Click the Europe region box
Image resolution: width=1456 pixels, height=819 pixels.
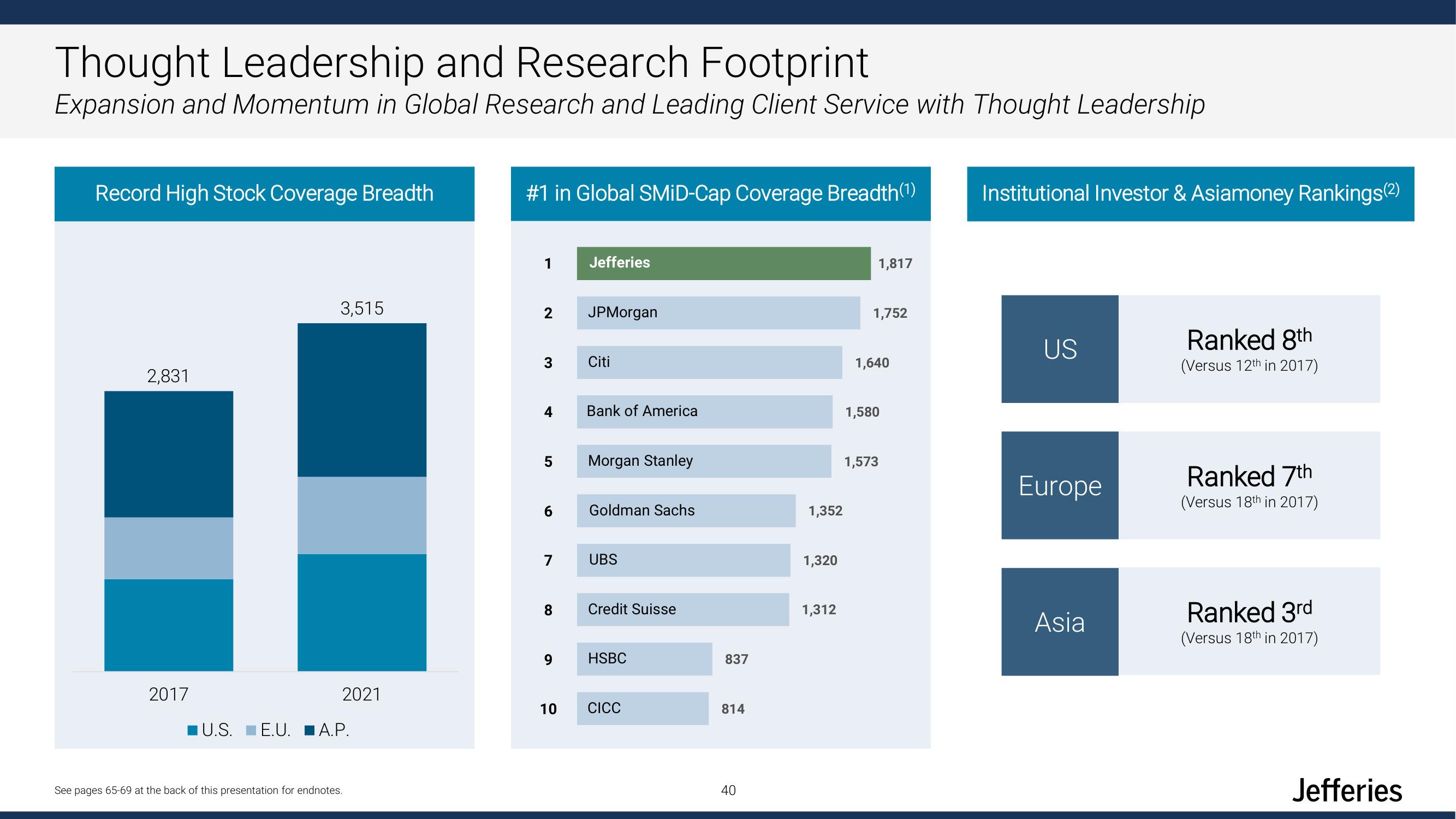(x=1060, y=485)
